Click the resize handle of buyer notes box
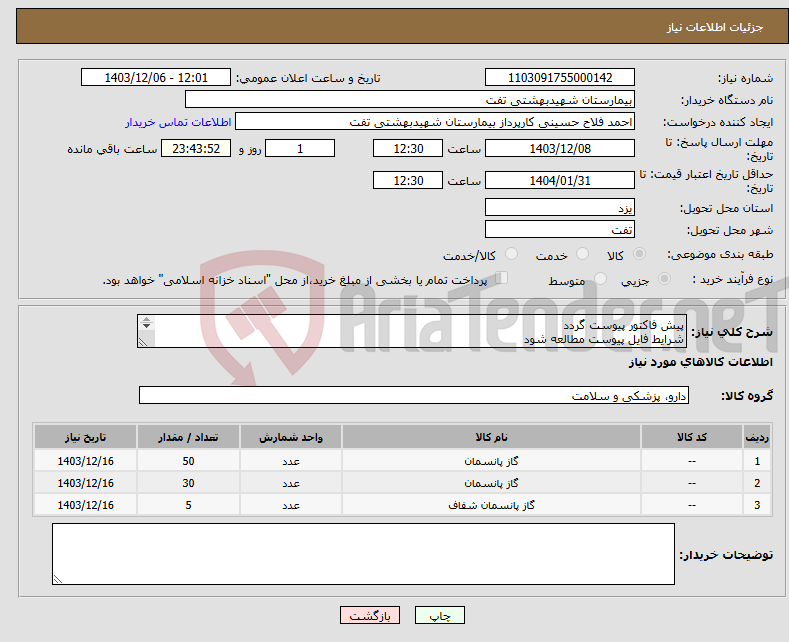Image resolution: width=789 pixels, height=642 pixels. click(58, 579)
